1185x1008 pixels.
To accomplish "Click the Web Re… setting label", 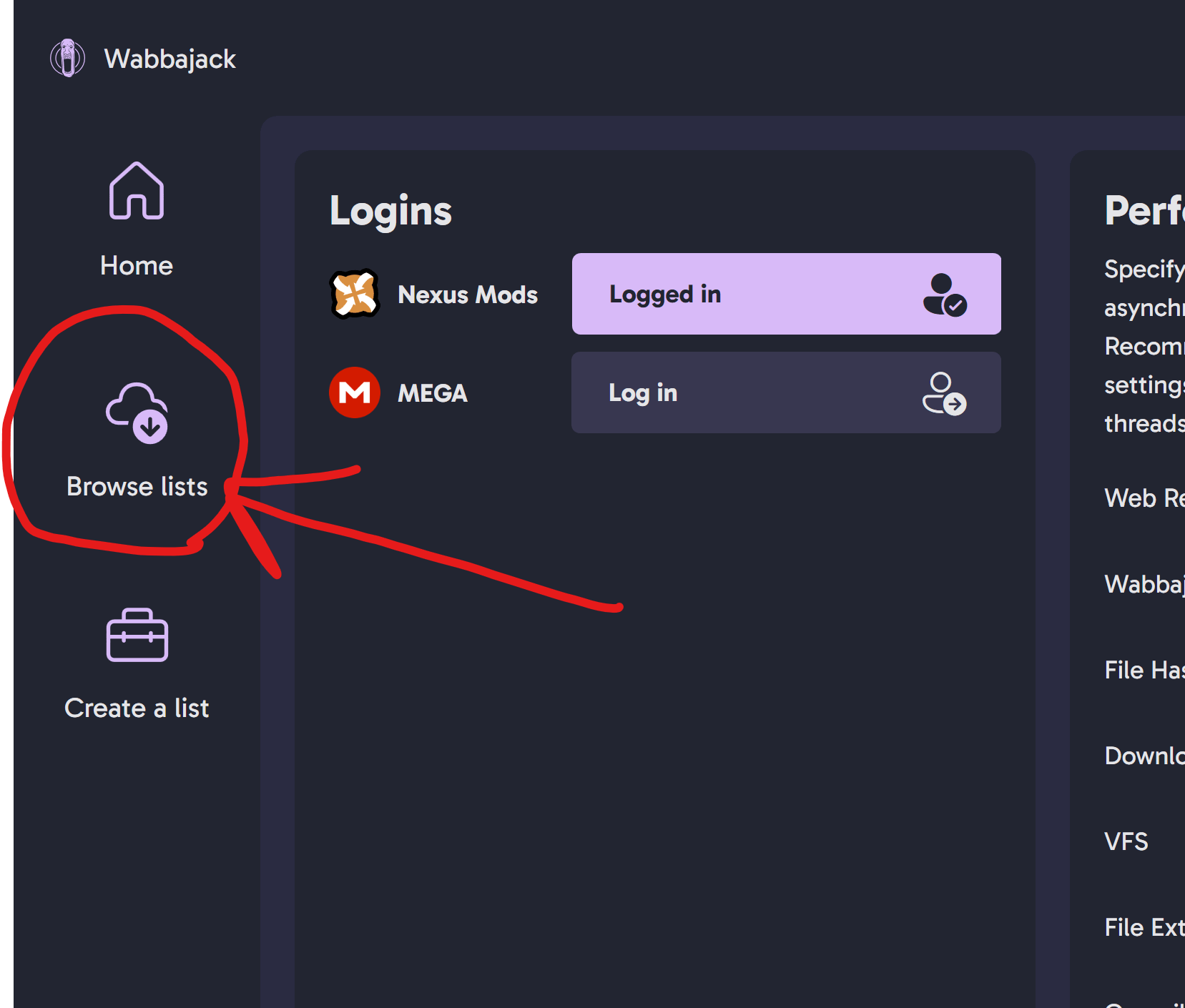I will click(x=1144, y=498).
